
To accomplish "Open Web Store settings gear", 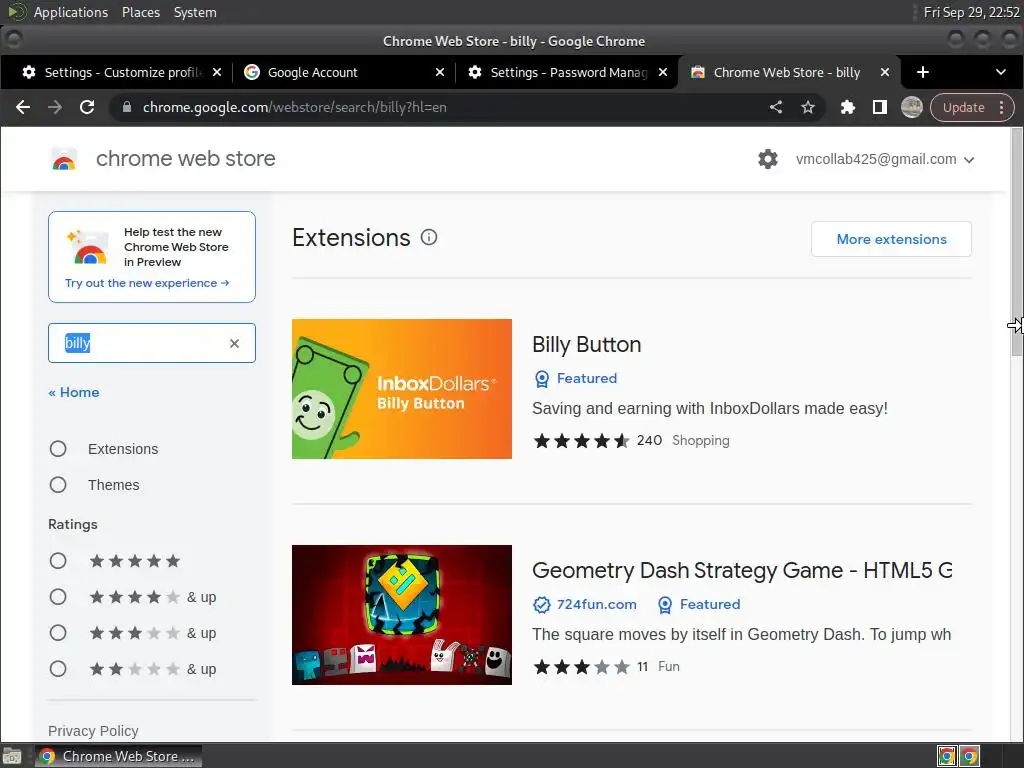I will pos(768,159).
